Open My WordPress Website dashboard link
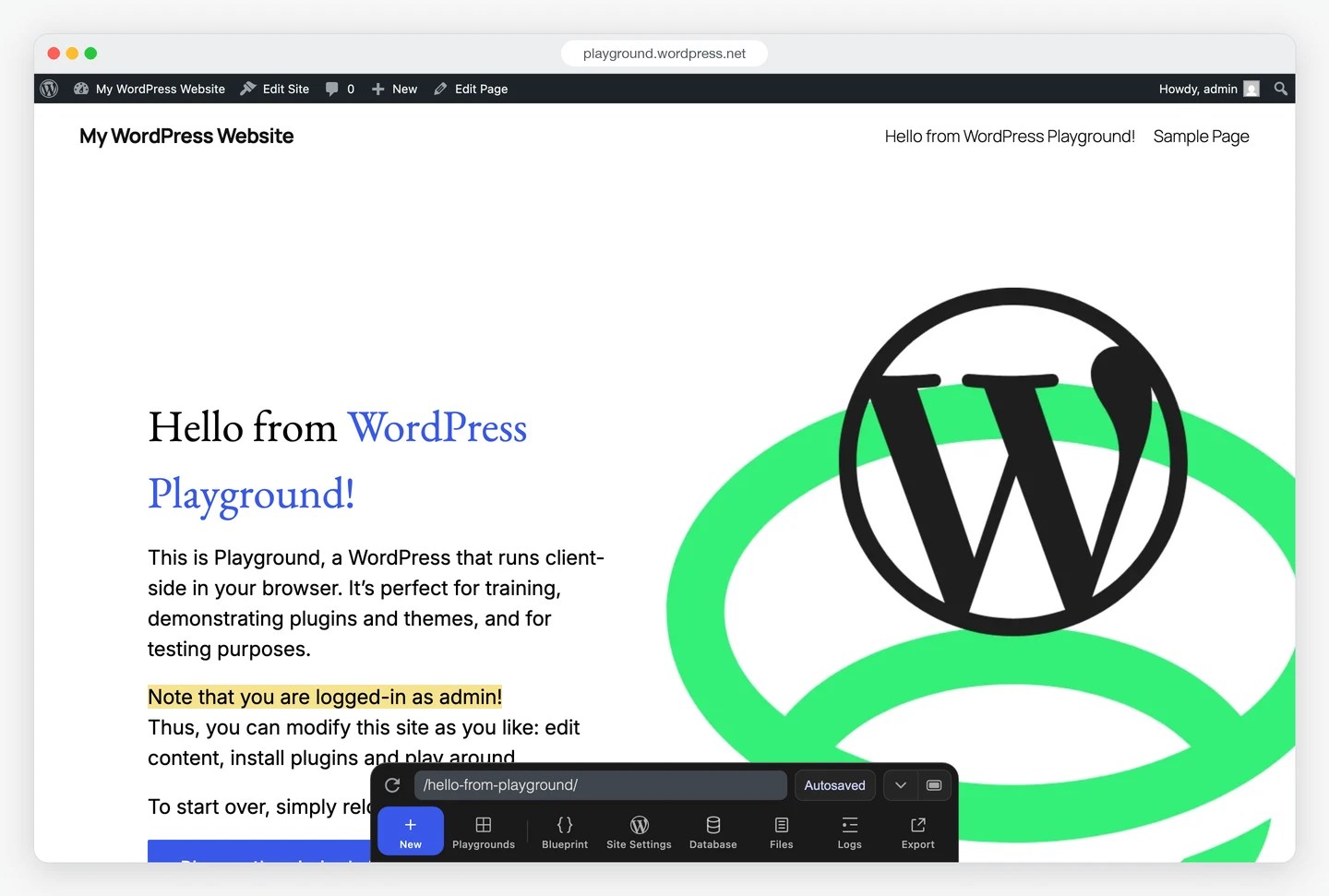 [x=150, y=89]
